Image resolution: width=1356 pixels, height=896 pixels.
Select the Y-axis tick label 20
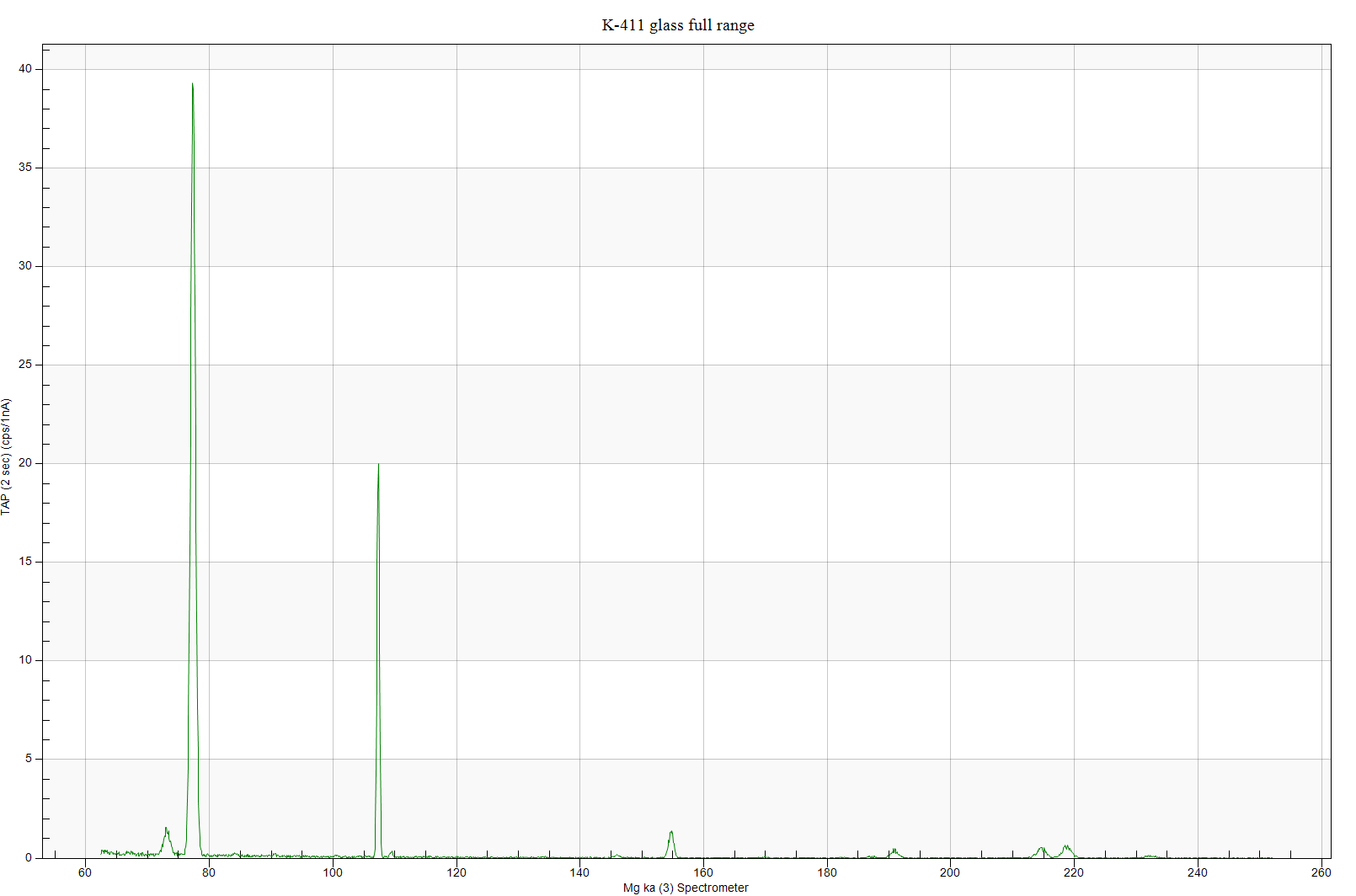[x=25, y=463]
